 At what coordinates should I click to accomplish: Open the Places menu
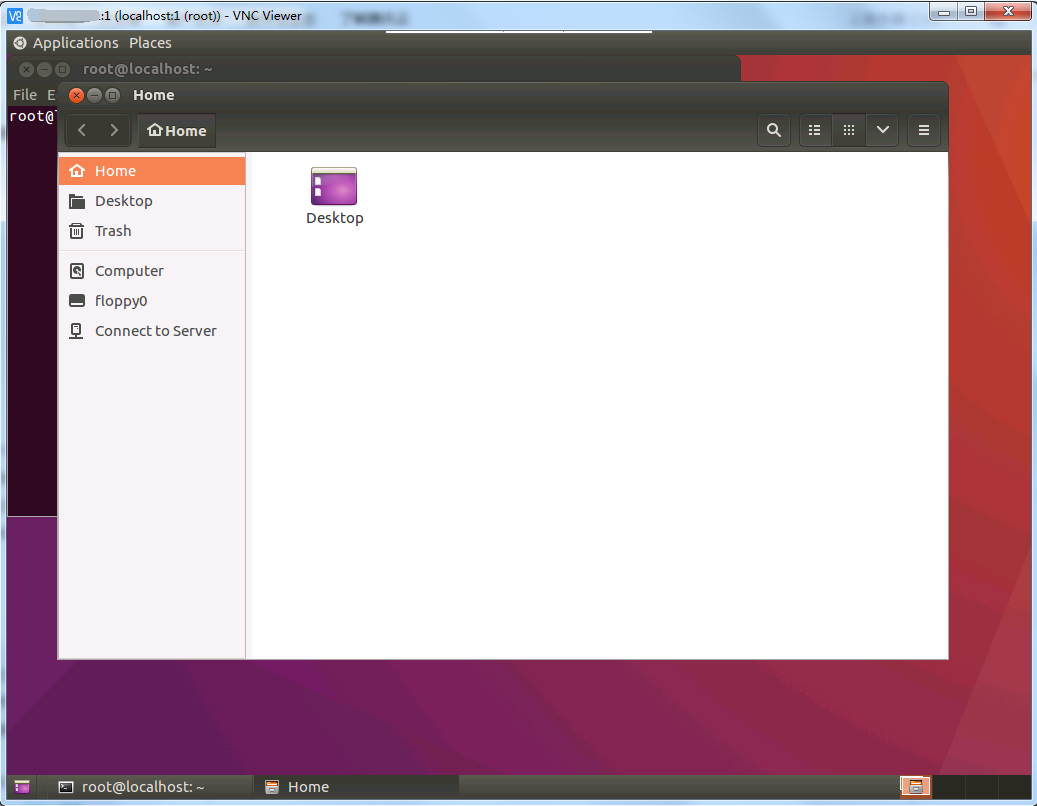(150, 43)
